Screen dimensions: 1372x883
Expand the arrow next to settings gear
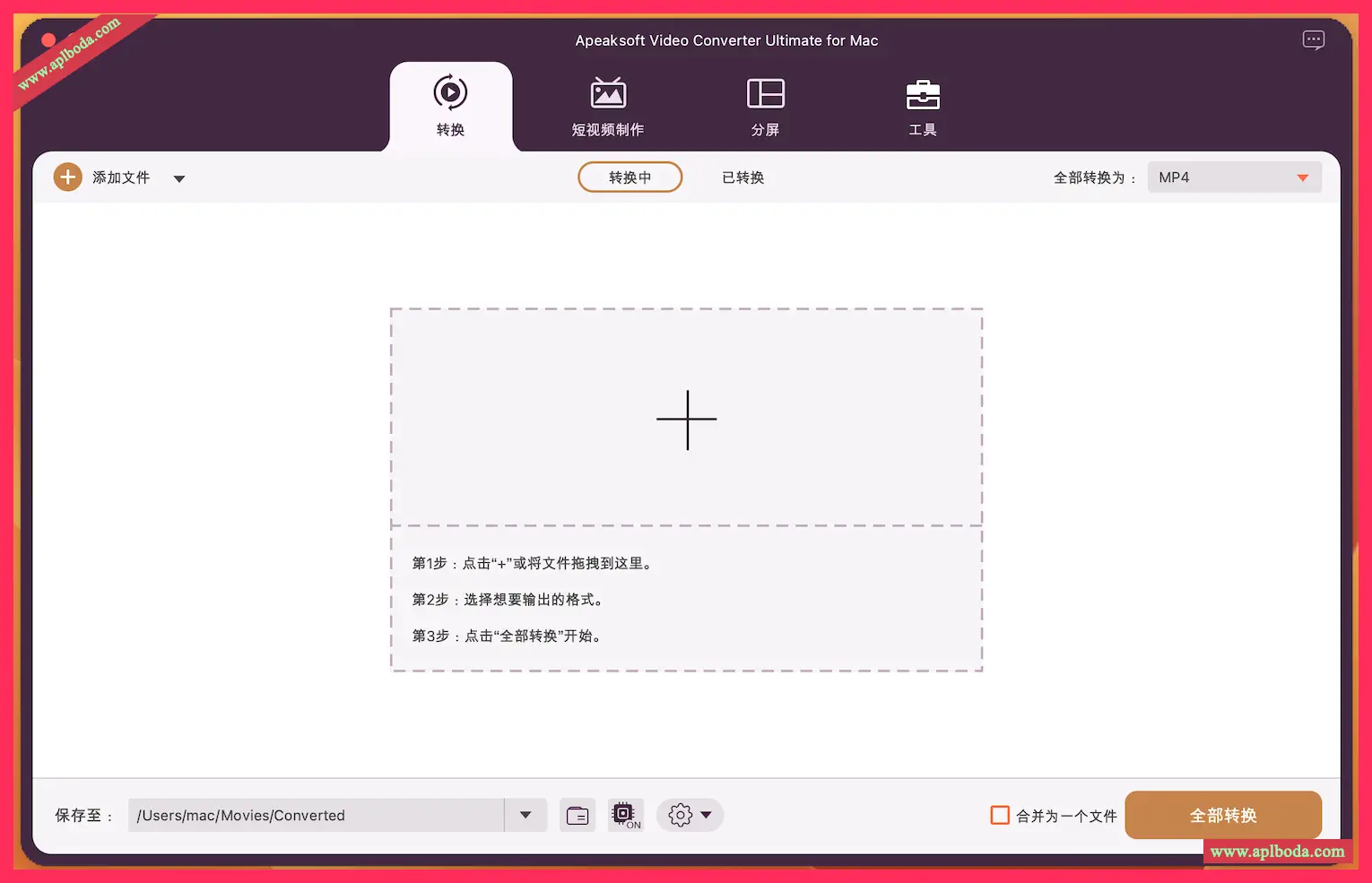[x=707, y=816]
